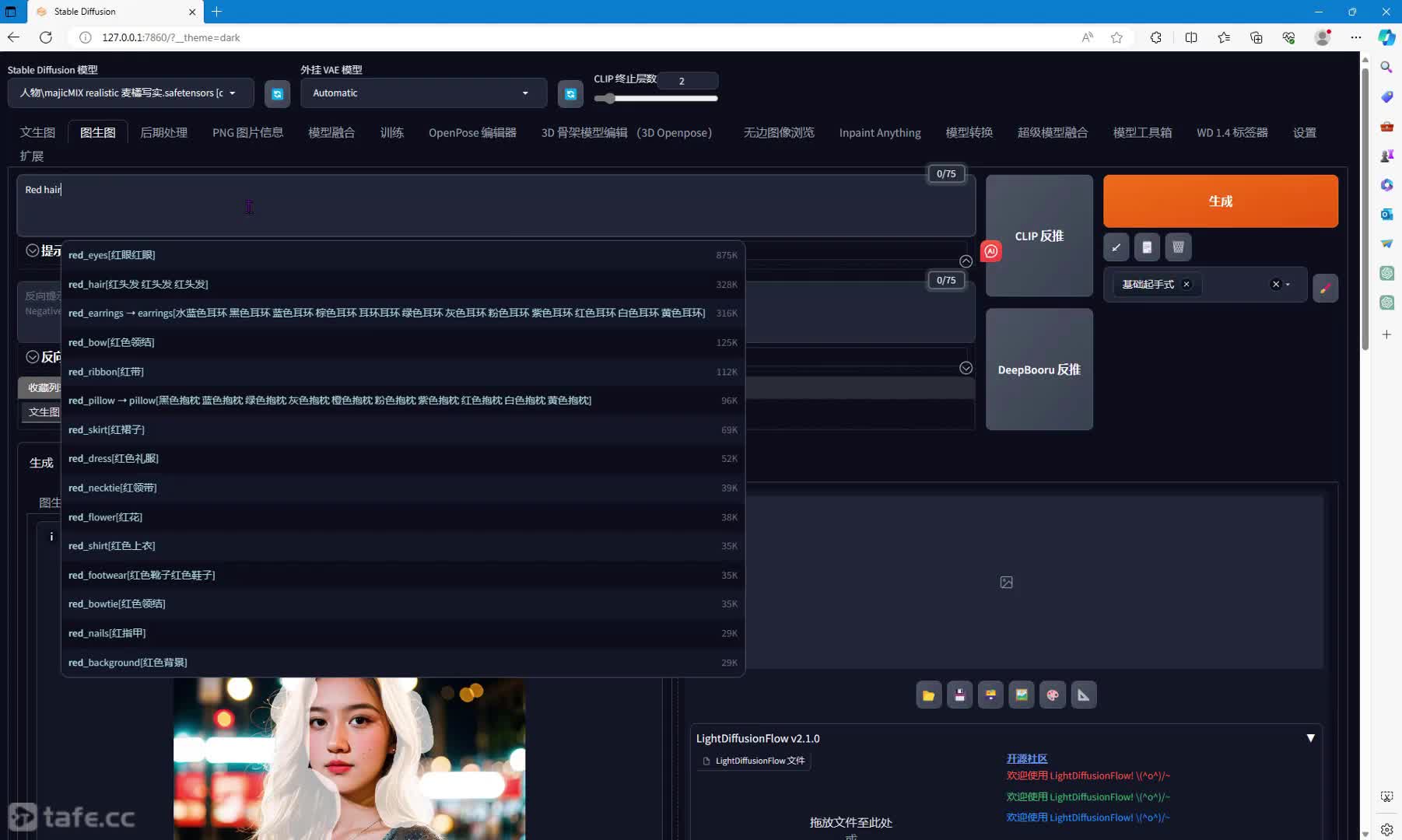Image resolution: width=1402 pixels, height=840 pixels.
Task: Add a sidebar app with plus icon
Action: (x=1386, y=334)
